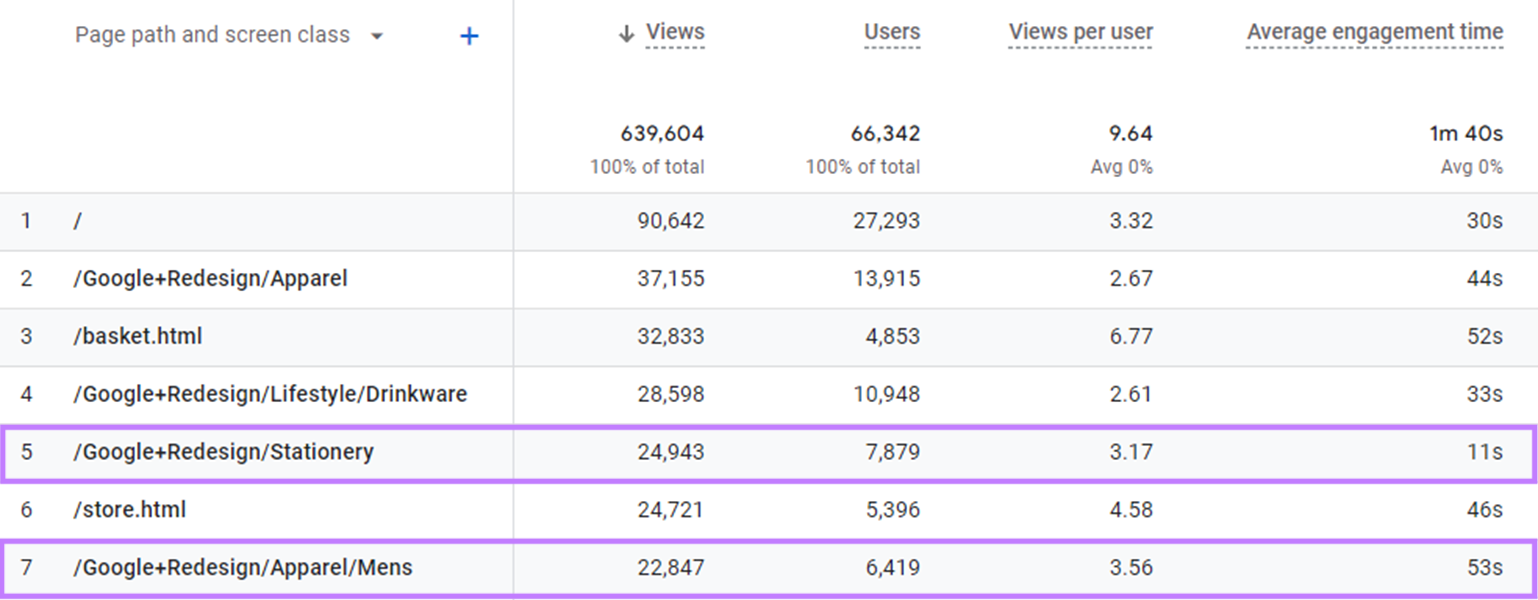The width and height of the screenshot is (1538, 600).
Task: Click the plus icon to add dimension
Action: (x=469, y=37)
